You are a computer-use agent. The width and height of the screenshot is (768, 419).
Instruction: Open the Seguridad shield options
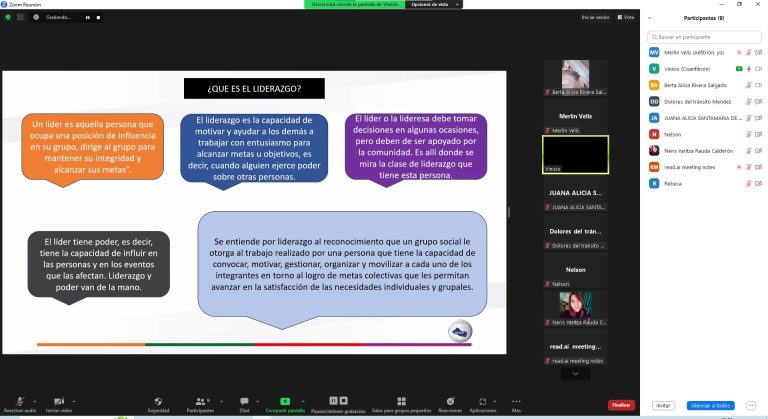click(x=158, y=402)
